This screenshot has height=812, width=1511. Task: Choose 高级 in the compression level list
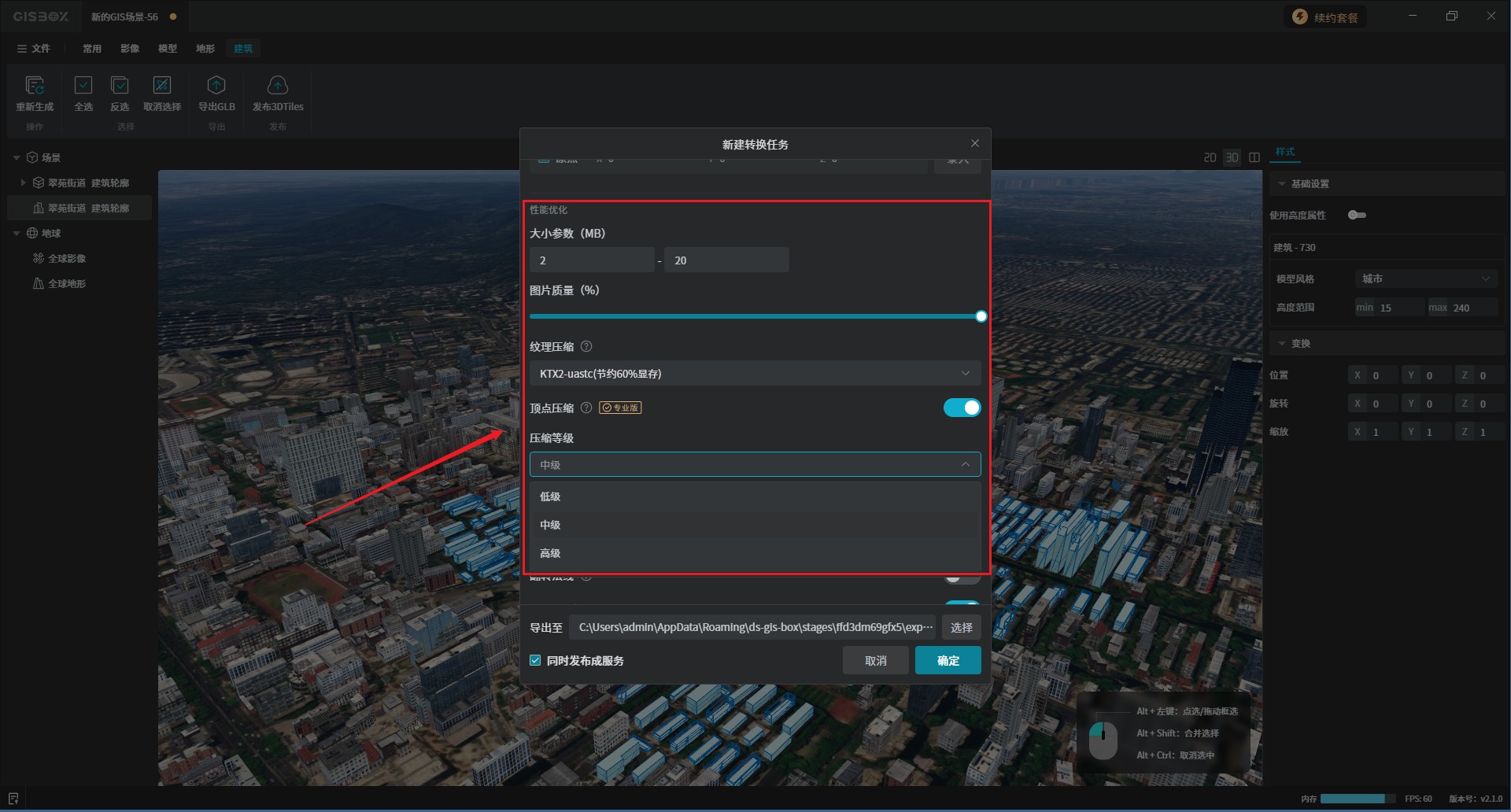coord(550,553)
